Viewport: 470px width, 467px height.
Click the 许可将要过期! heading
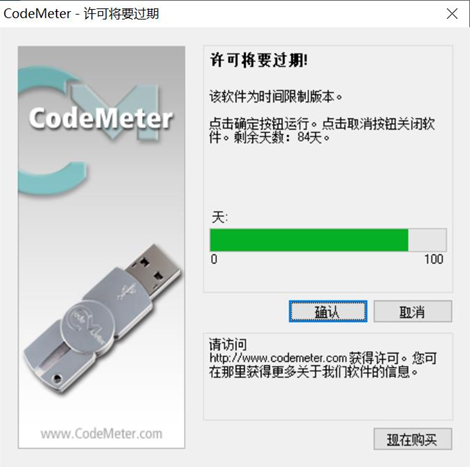pos(259,60)
